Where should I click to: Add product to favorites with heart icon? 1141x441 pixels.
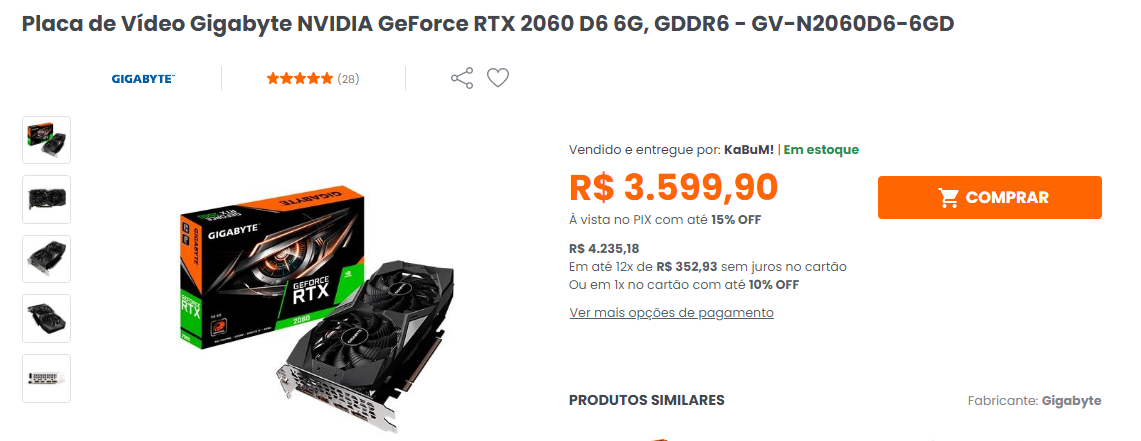498,78
